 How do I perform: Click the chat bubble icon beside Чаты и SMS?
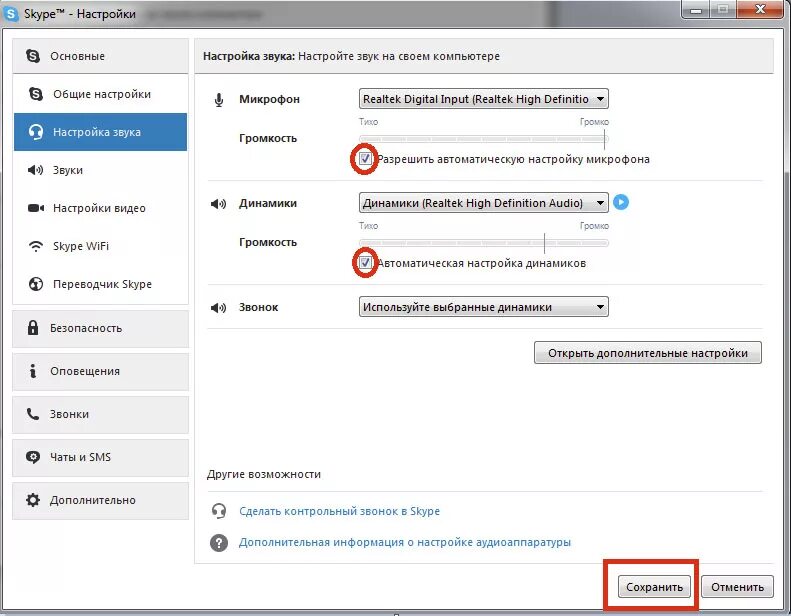(x=33, y=457)
